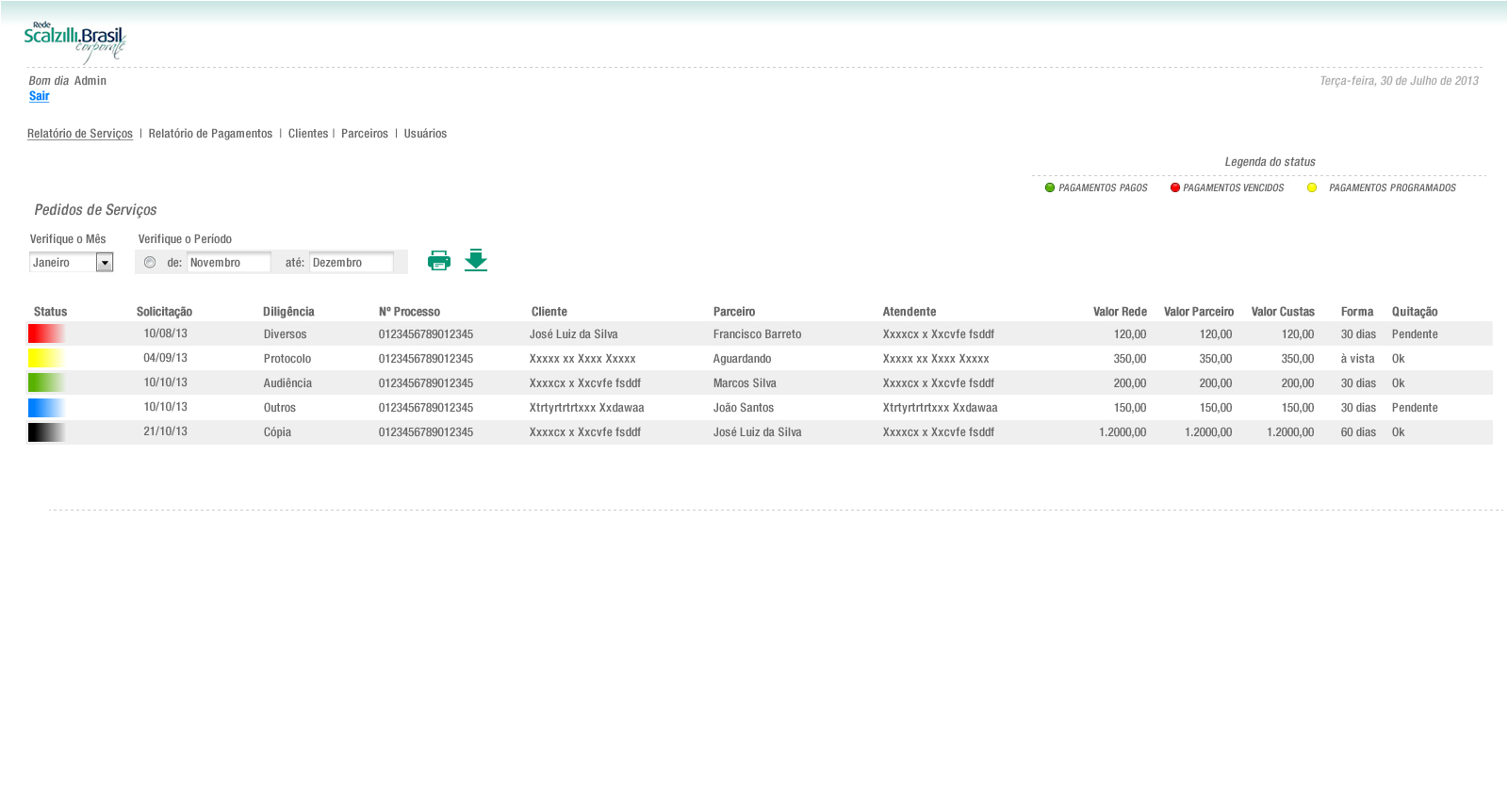Click the yellow status swatch for Protocolo row

click(46, 358)
